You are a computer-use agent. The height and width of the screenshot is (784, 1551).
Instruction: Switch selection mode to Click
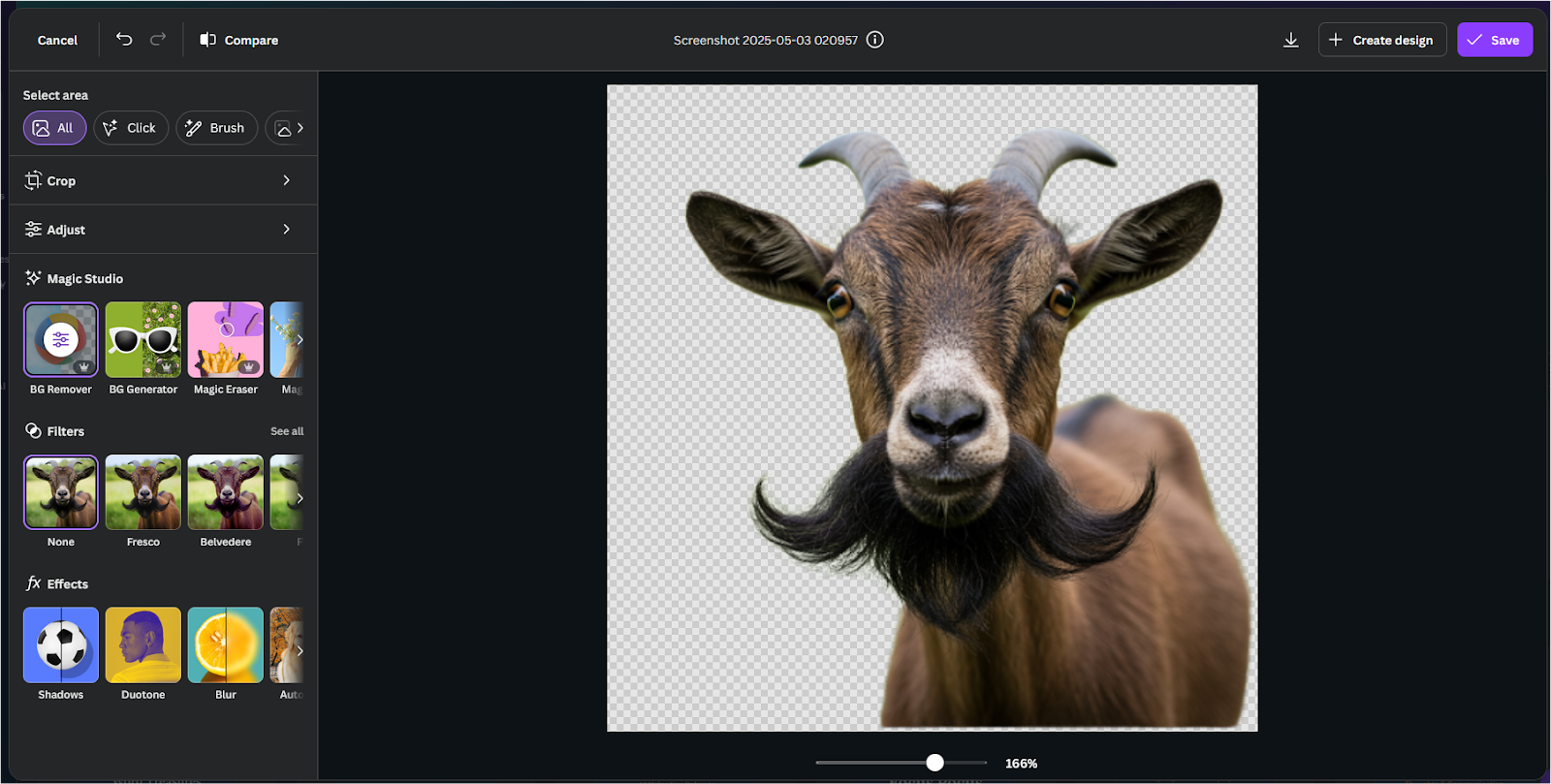point(131,128)
